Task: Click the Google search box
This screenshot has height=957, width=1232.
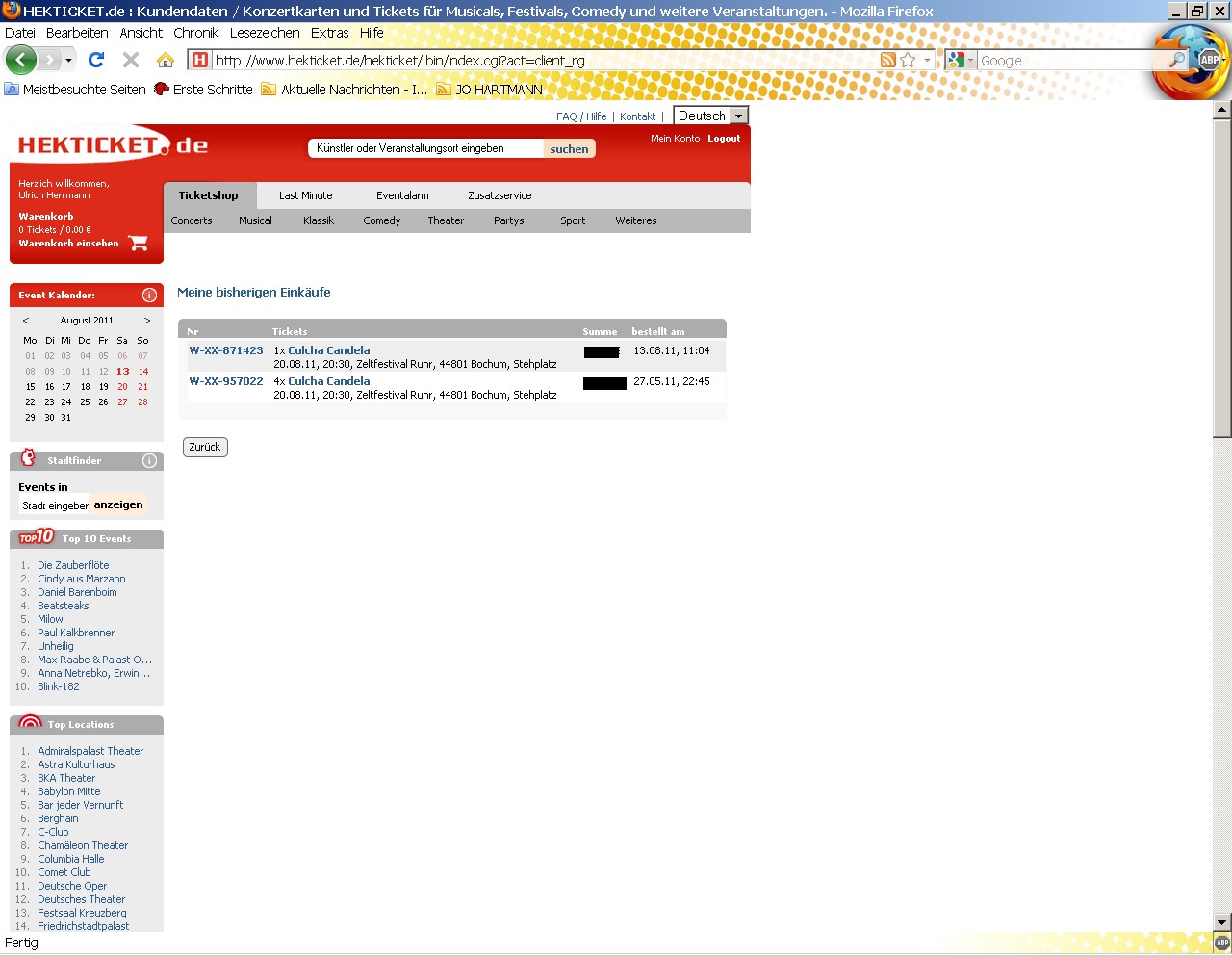Action: coord(1072,60)
